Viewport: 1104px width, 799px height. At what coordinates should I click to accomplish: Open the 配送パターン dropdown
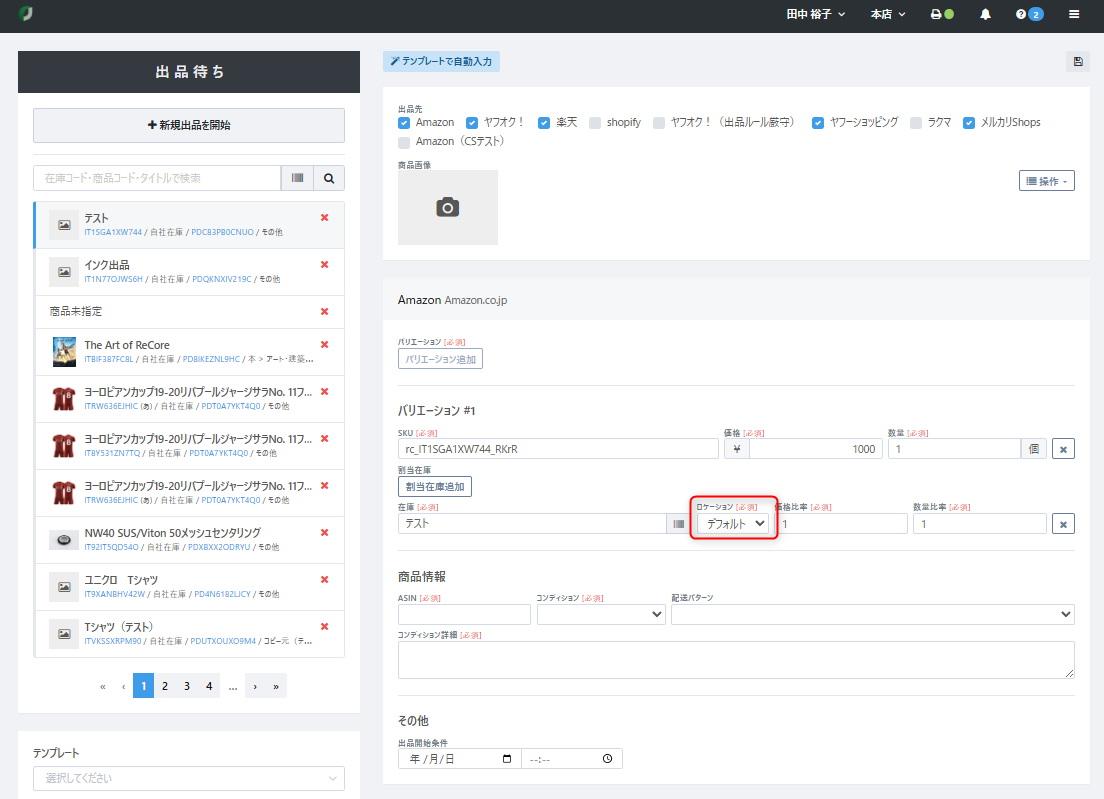coord(872,615)
